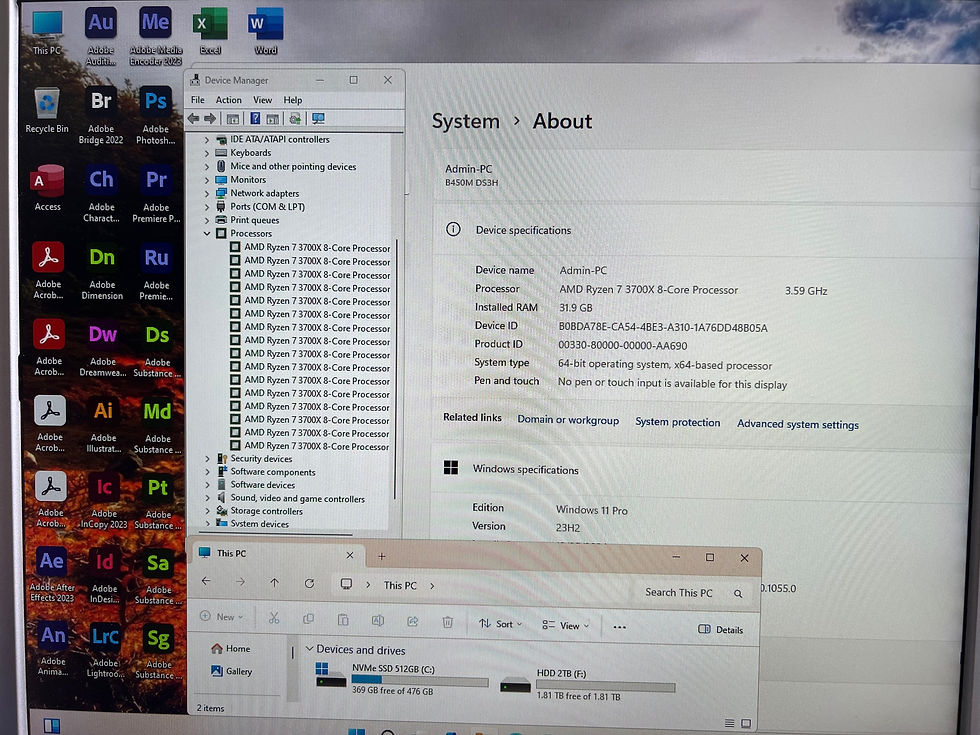The image size is (980, 735).
Task: Click the Cut icon in File Explorer
Action: pos(274,618)
